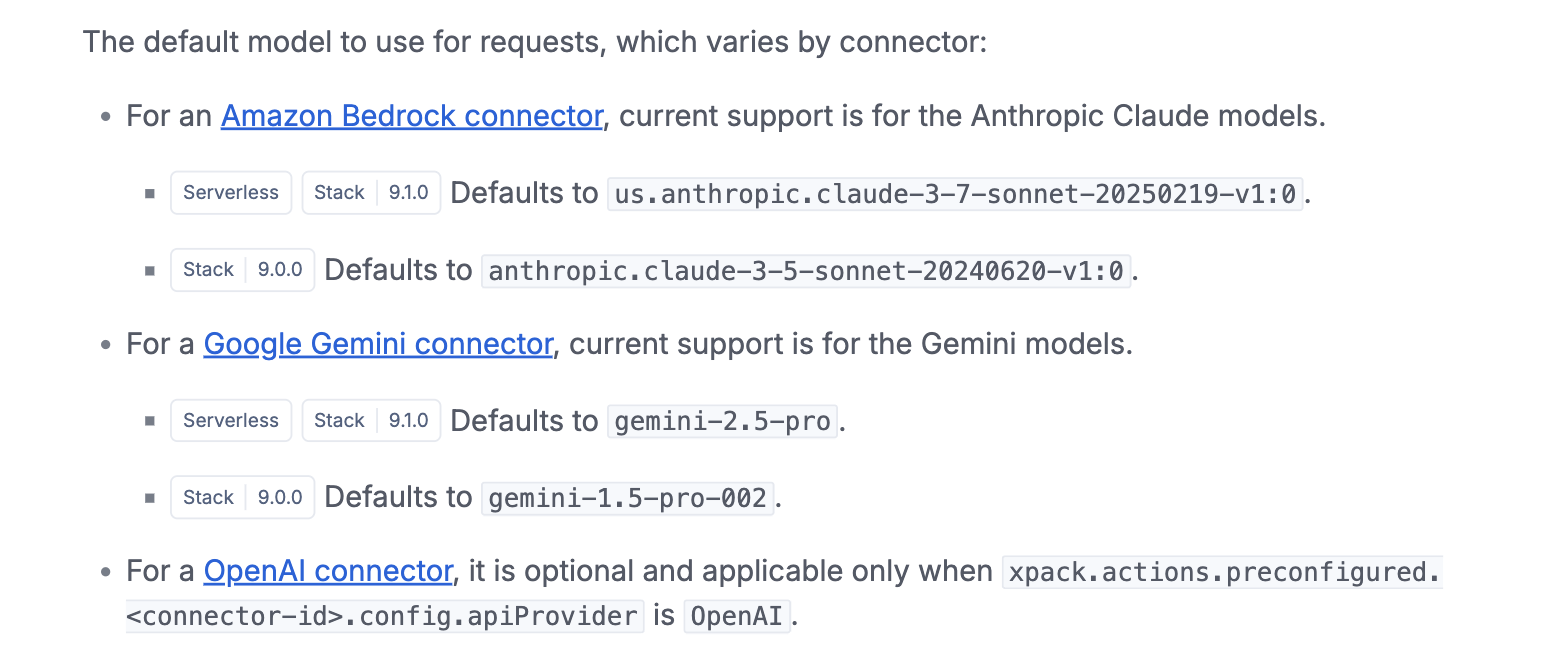Click the Serverless badge beside the Claude 3.7 default
Screen dimensions: 1568x664
(231, 193)
